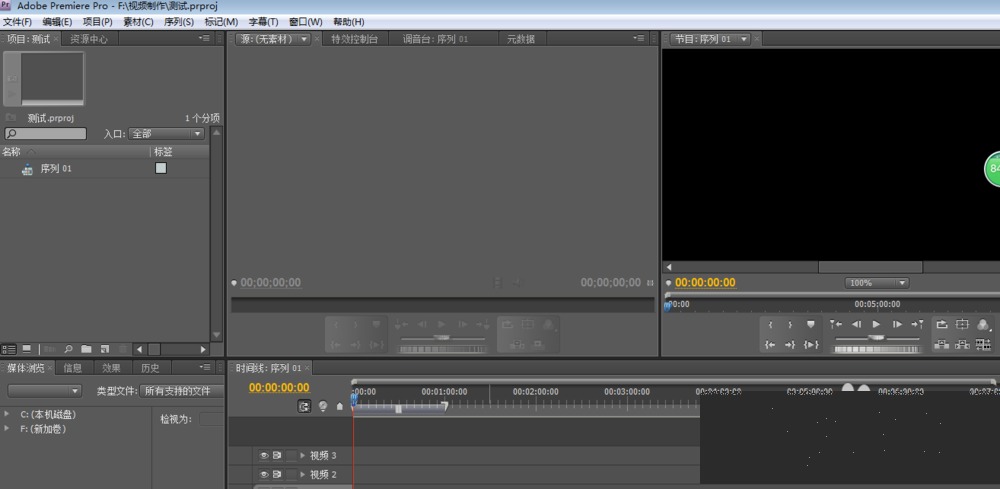Set out point in Program monitor
The image size is (1000, 489).
pos(790,325)
